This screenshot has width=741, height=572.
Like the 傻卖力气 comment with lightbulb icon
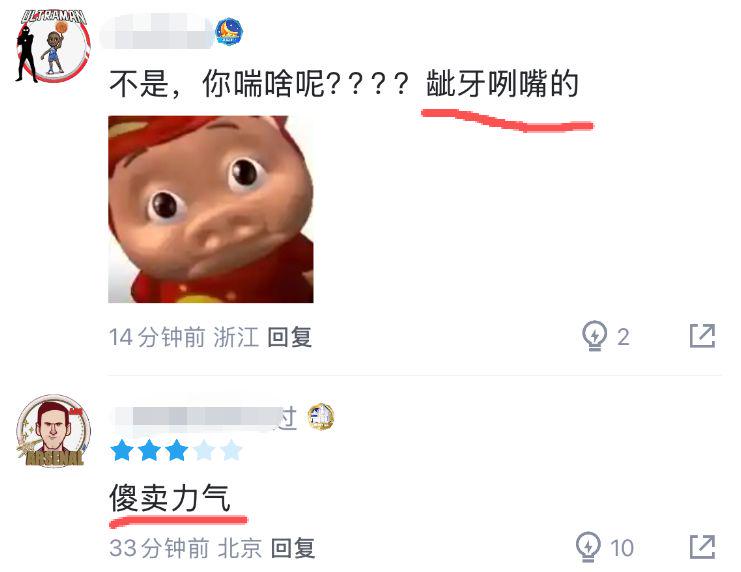tap(588, 547)
